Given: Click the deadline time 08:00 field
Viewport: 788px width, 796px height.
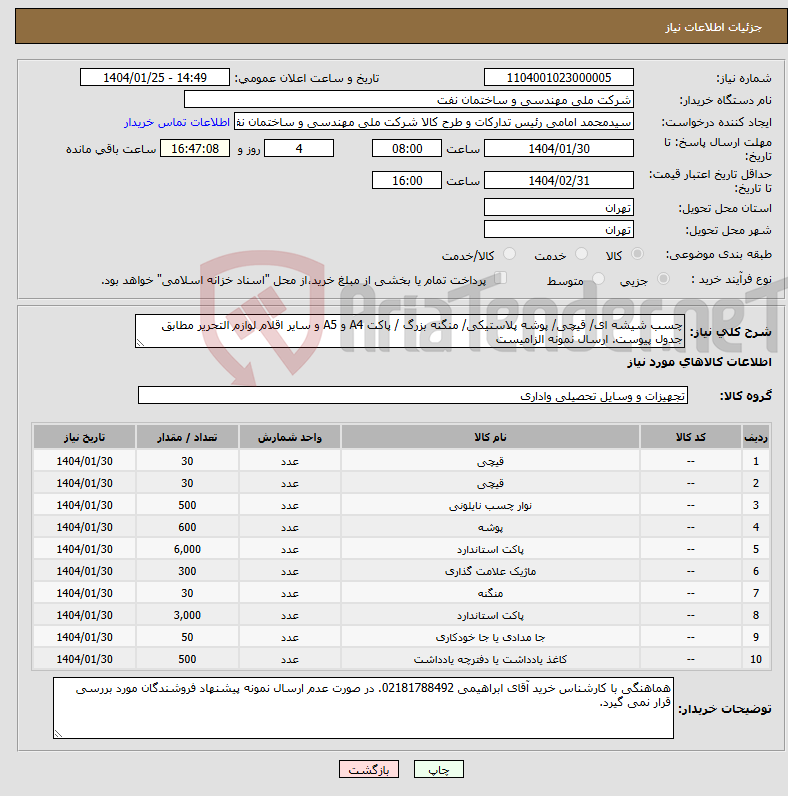Looking at the screenshot, I should pyautogui.click(x=407, y=149).
